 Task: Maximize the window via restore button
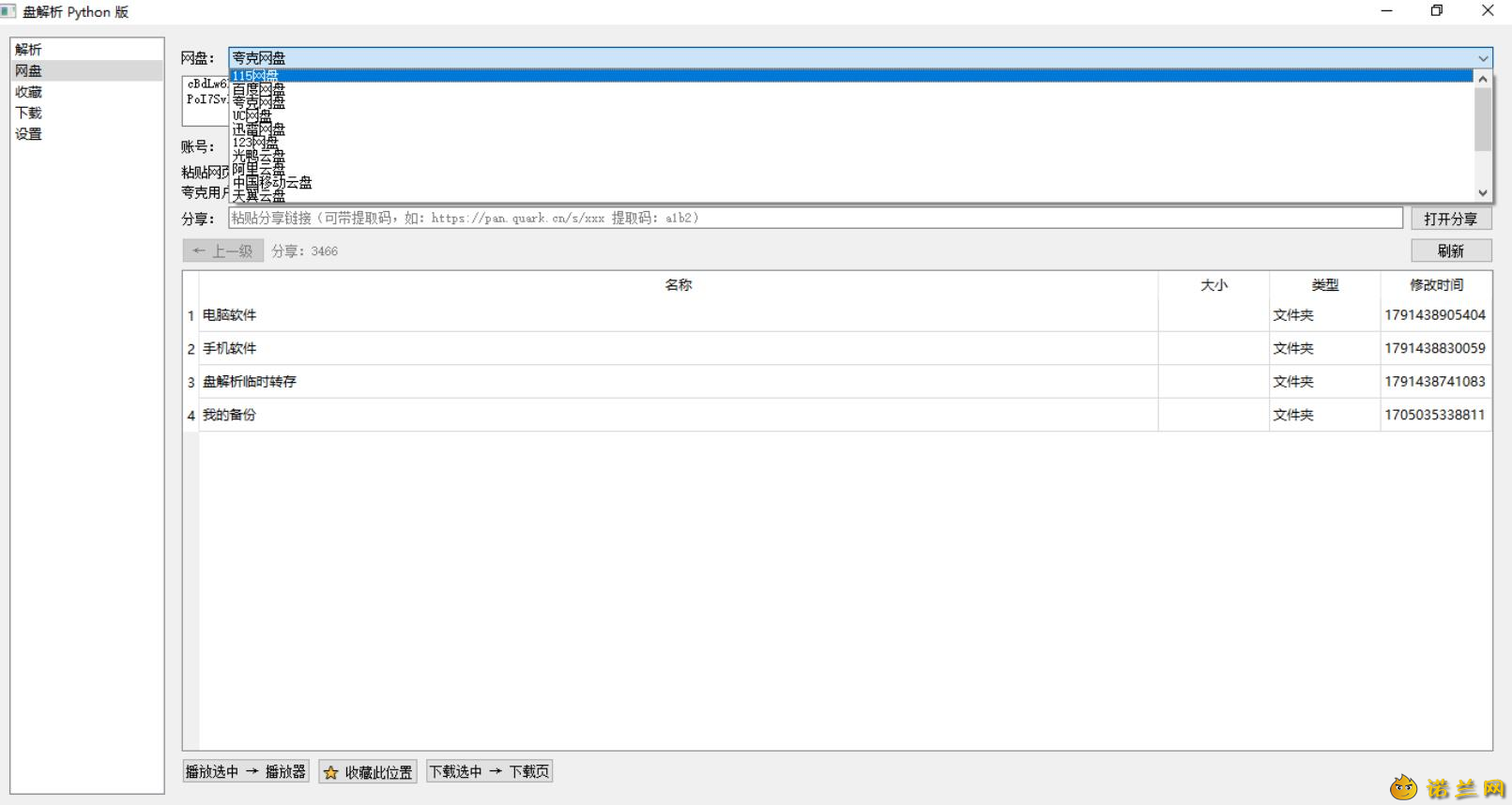(1436, 11)
